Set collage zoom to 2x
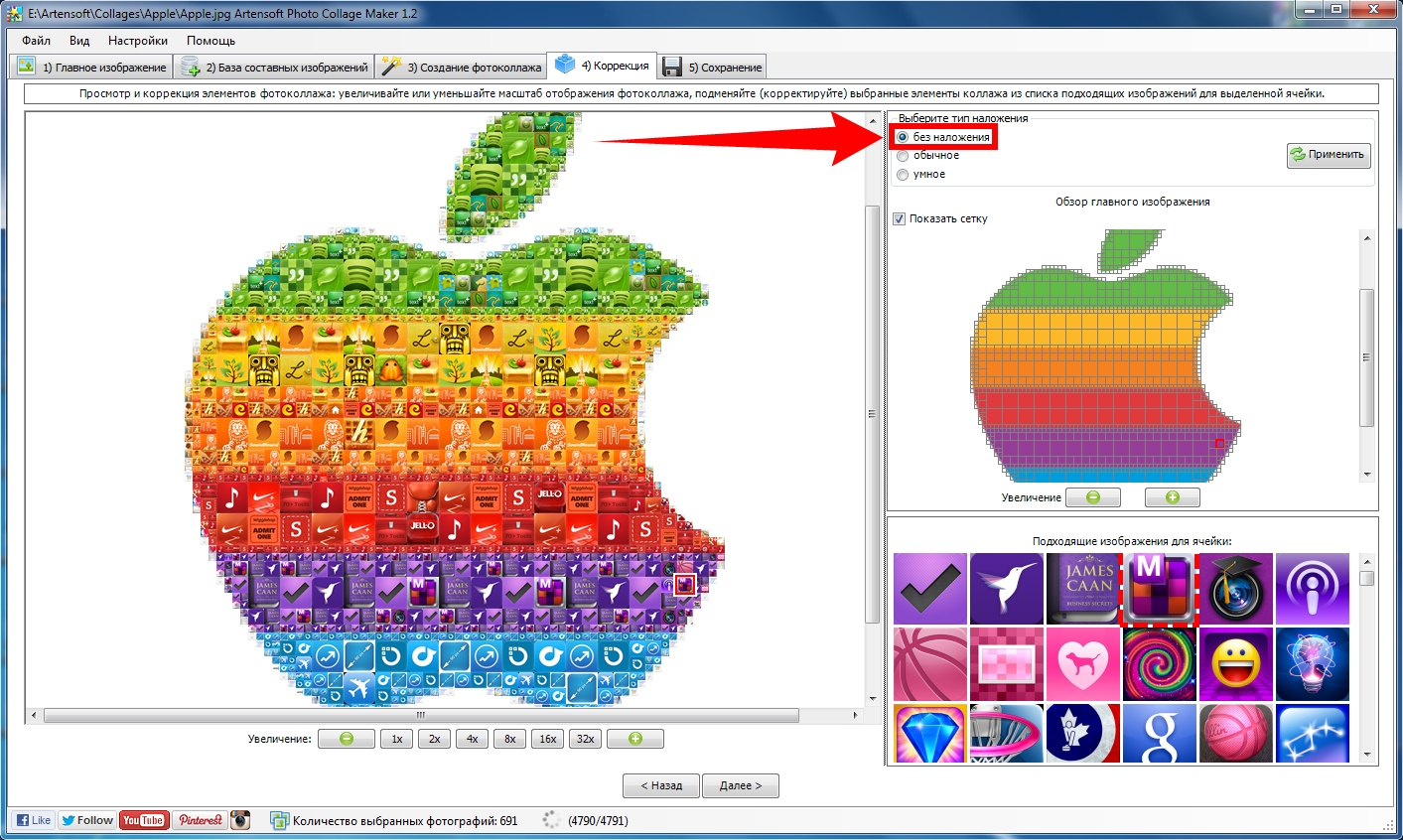1403x840 pixels. (434, 739)
